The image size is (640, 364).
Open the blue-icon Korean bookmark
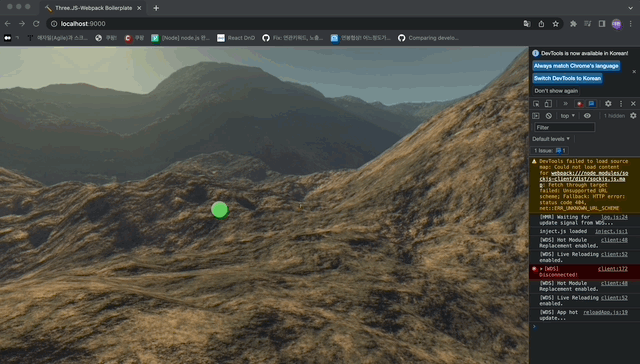click(361, 38)
